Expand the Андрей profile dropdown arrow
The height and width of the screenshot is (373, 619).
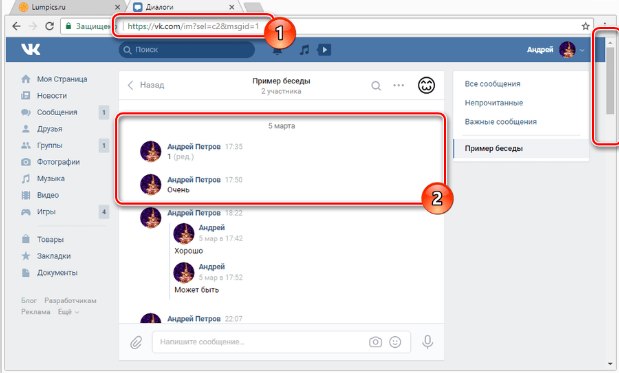[x=582, y=50]
